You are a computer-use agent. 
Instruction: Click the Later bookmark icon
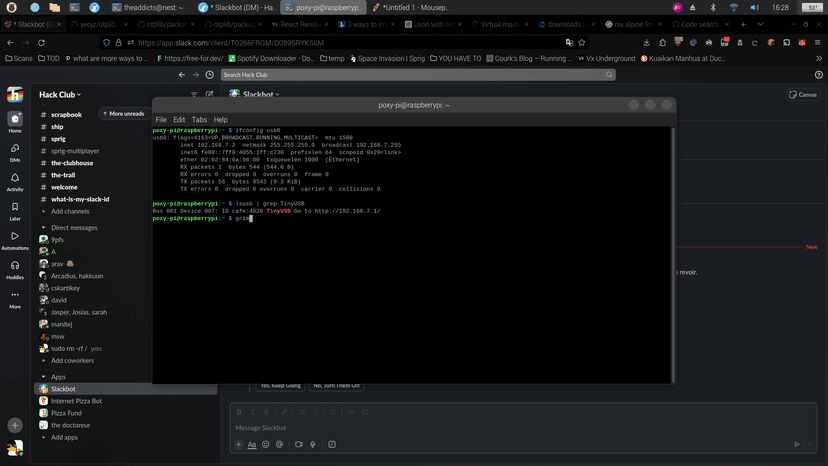(x=15, y=208)
